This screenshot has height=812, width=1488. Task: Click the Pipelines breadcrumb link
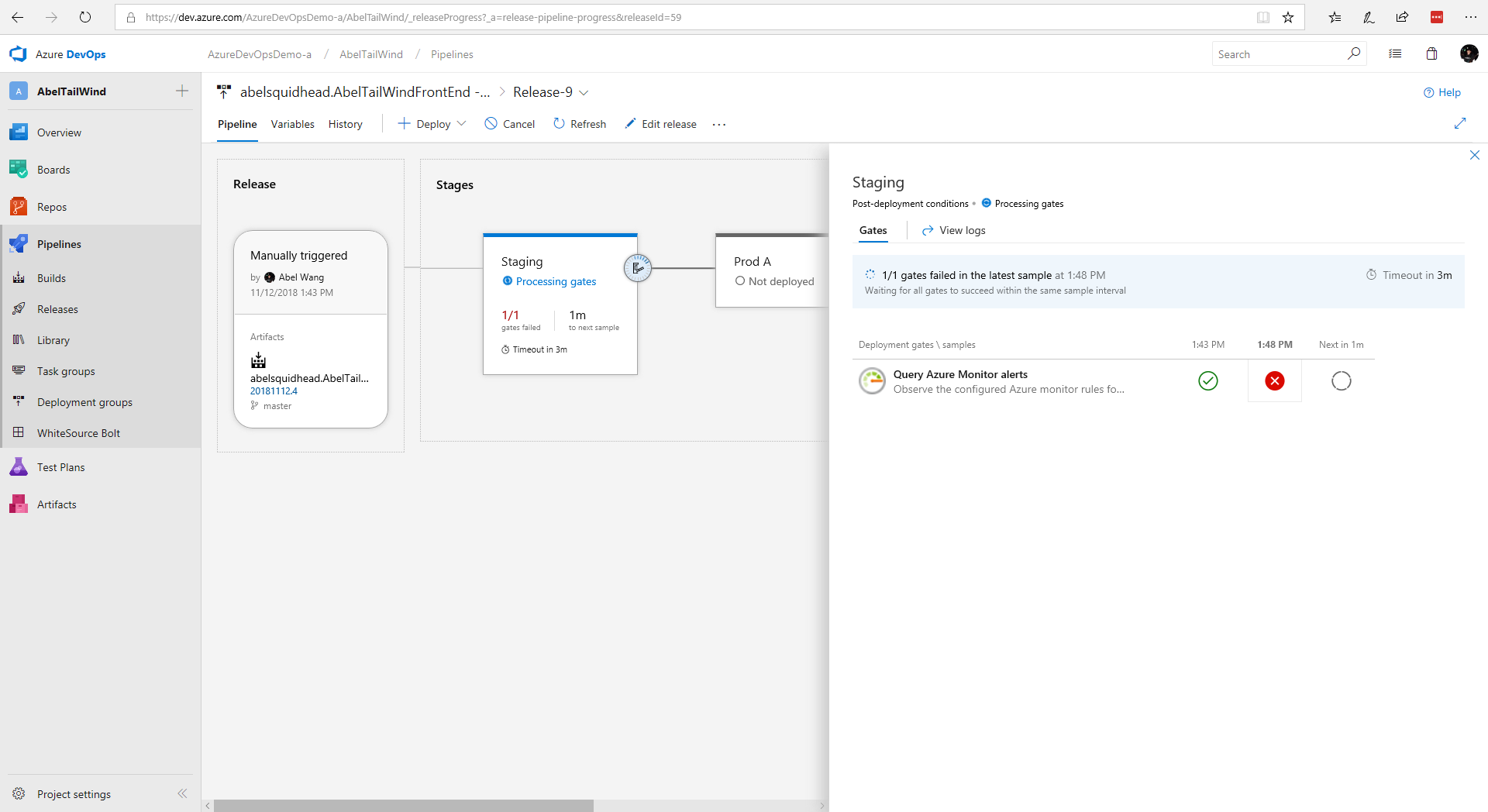point(452,54)
